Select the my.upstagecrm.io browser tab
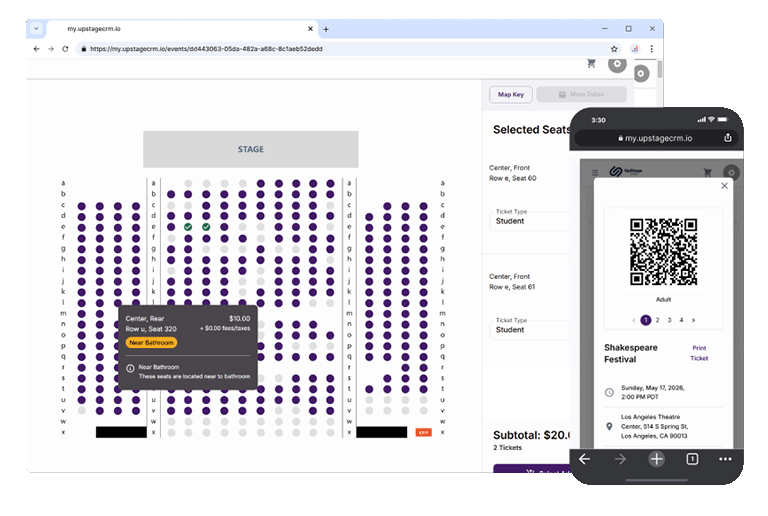 pyautogui.click(x=170, y=29)
